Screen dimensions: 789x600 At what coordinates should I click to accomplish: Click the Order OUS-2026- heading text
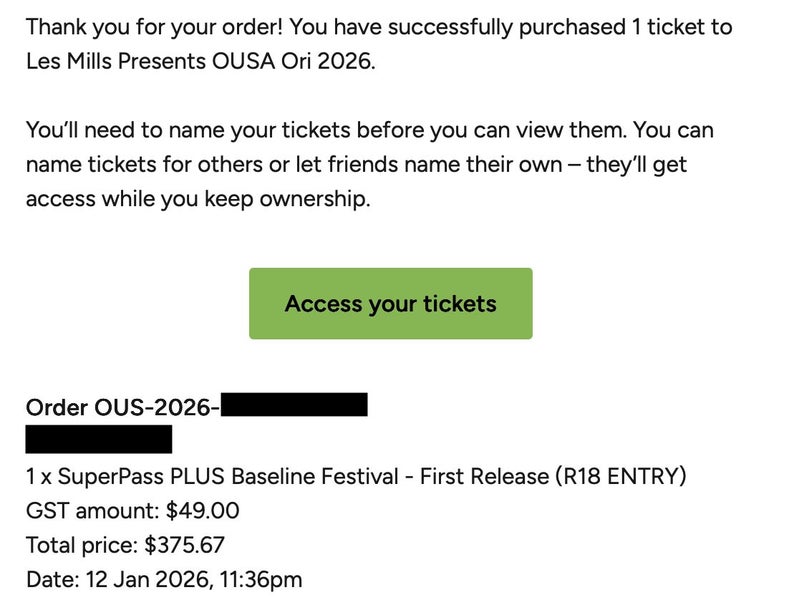click(122, 408)
